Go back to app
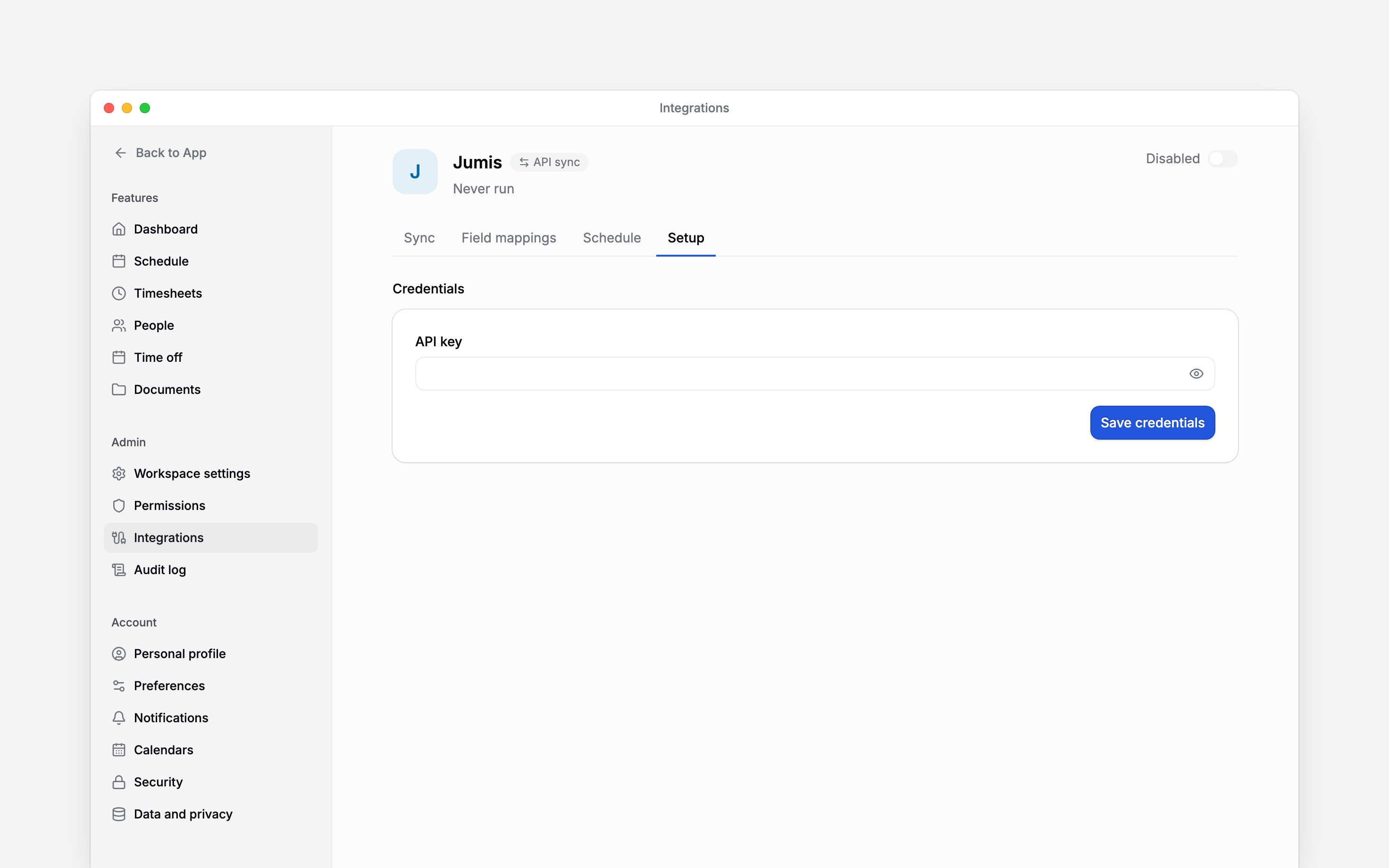 coord(160,153)
